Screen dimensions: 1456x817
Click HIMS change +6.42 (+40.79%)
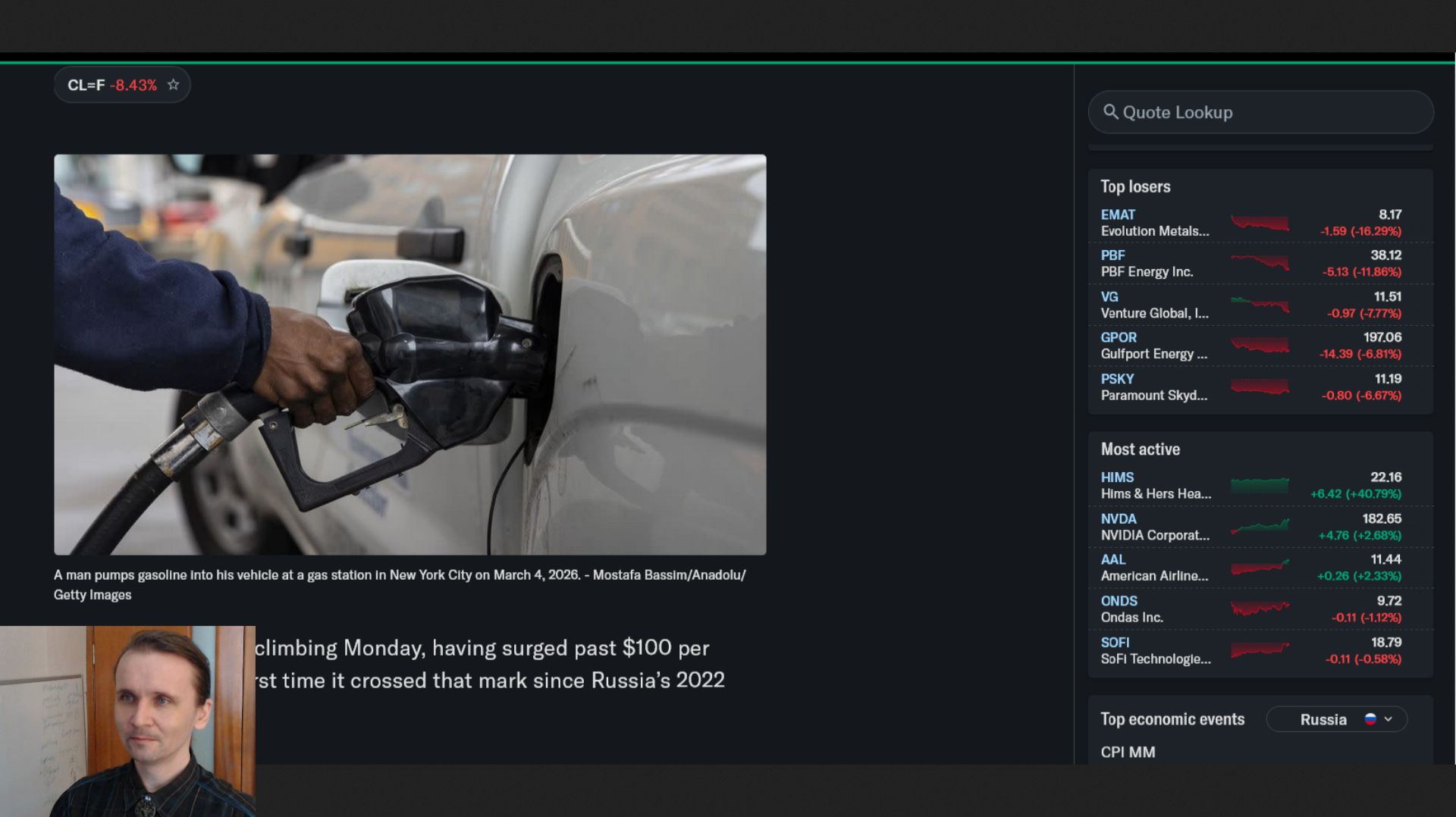coord(1356,494)
